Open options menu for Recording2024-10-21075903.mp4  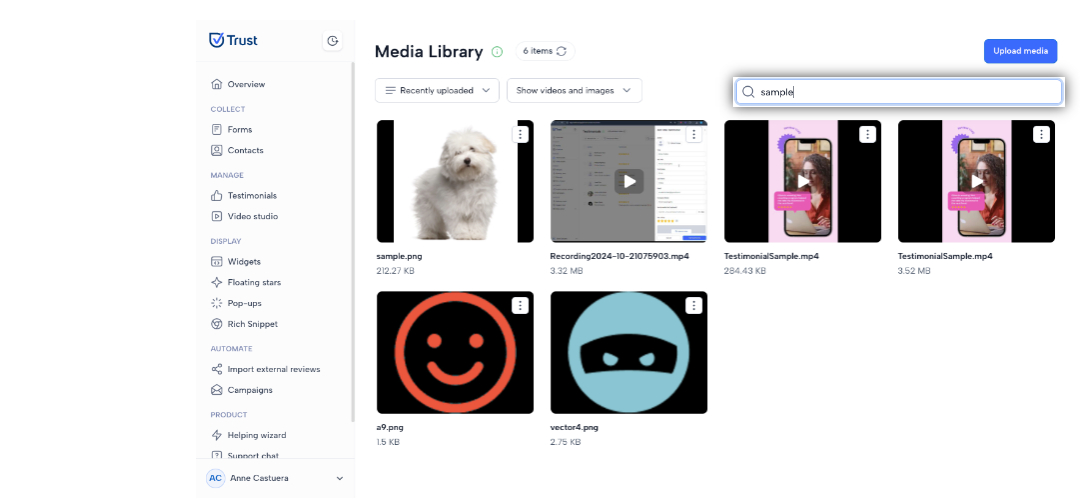point(694,134)
